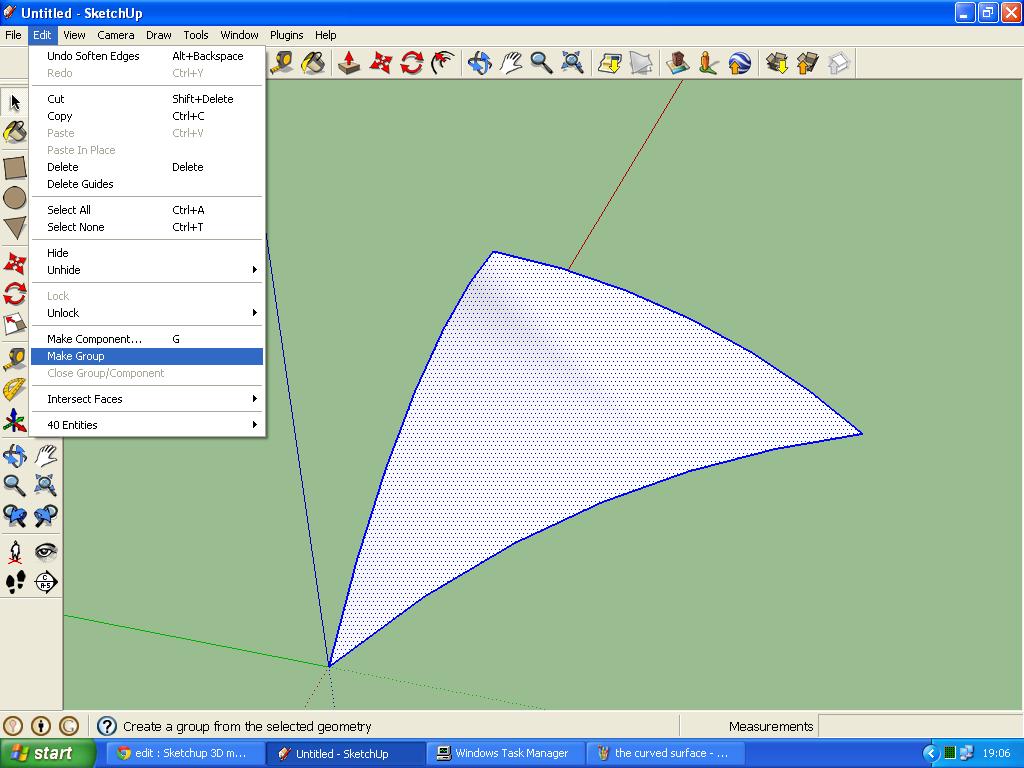
Task: Click the credits status icon
Action: [x=40, y=726]
